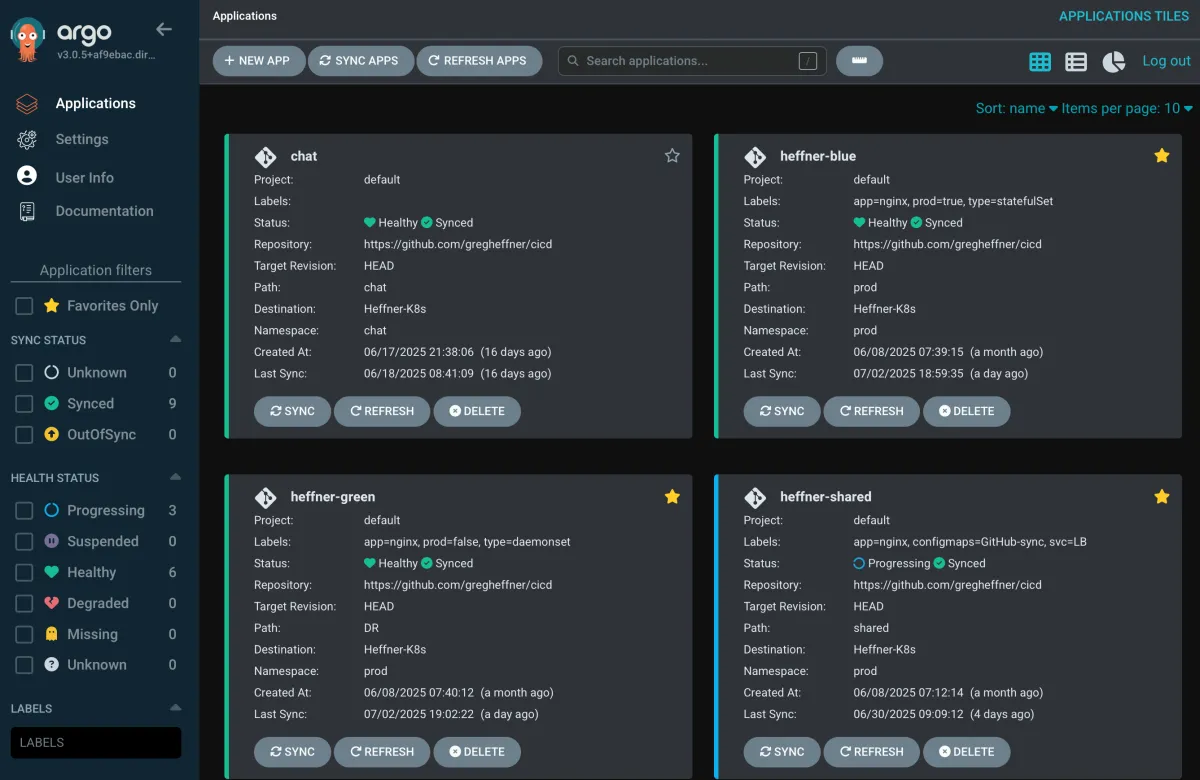Open the Items per page dropdown
The image size is (1200, 780).
coord(1127,108)
